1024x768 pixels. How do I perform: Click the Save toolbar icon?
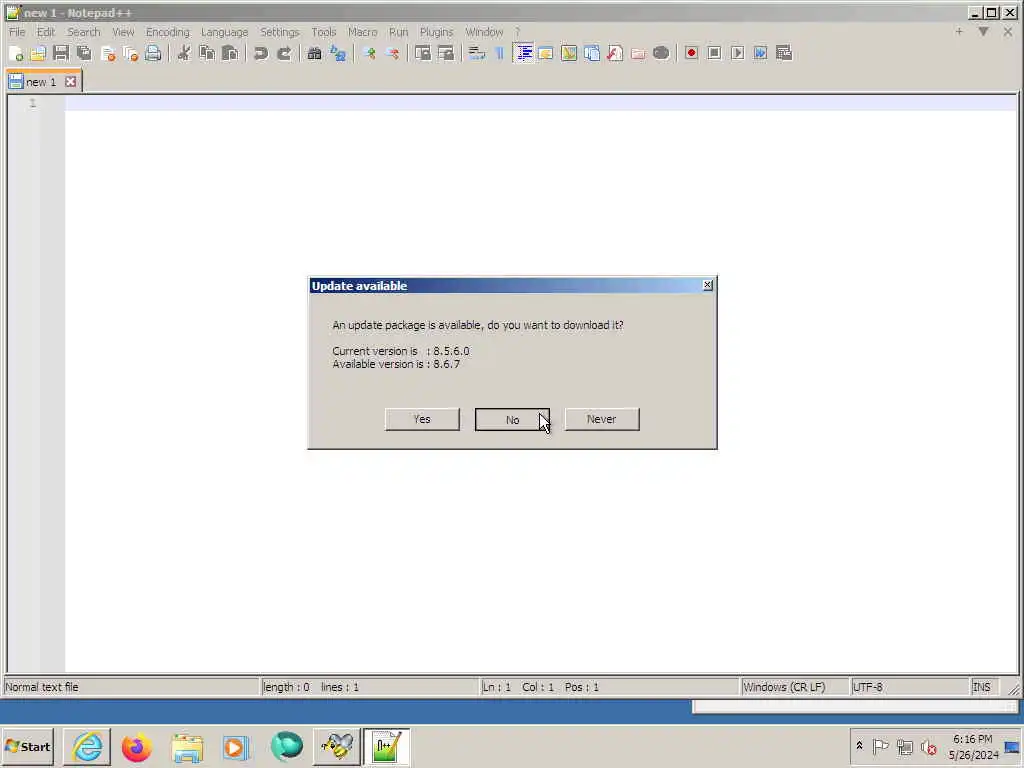pyautogui.click(x=61, y=54)
